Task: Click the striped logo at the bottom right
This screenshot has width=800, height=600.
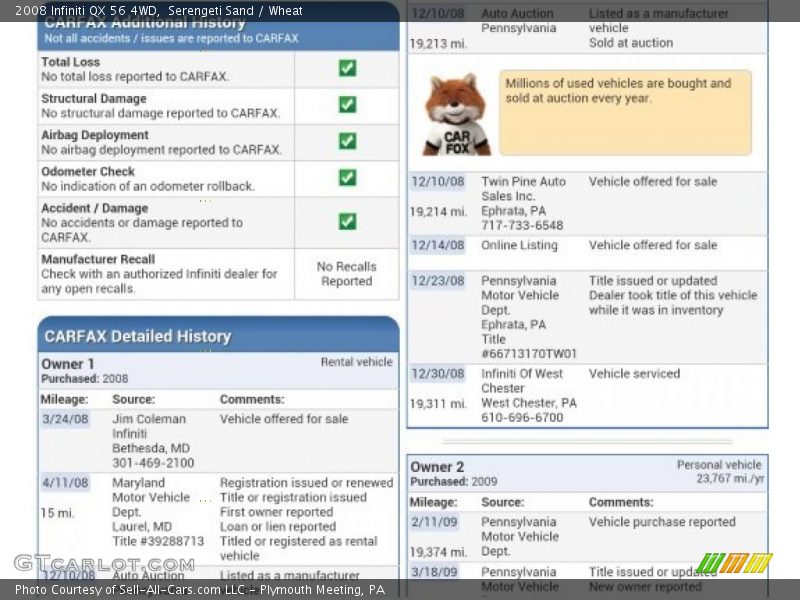Action: [734, 563]
